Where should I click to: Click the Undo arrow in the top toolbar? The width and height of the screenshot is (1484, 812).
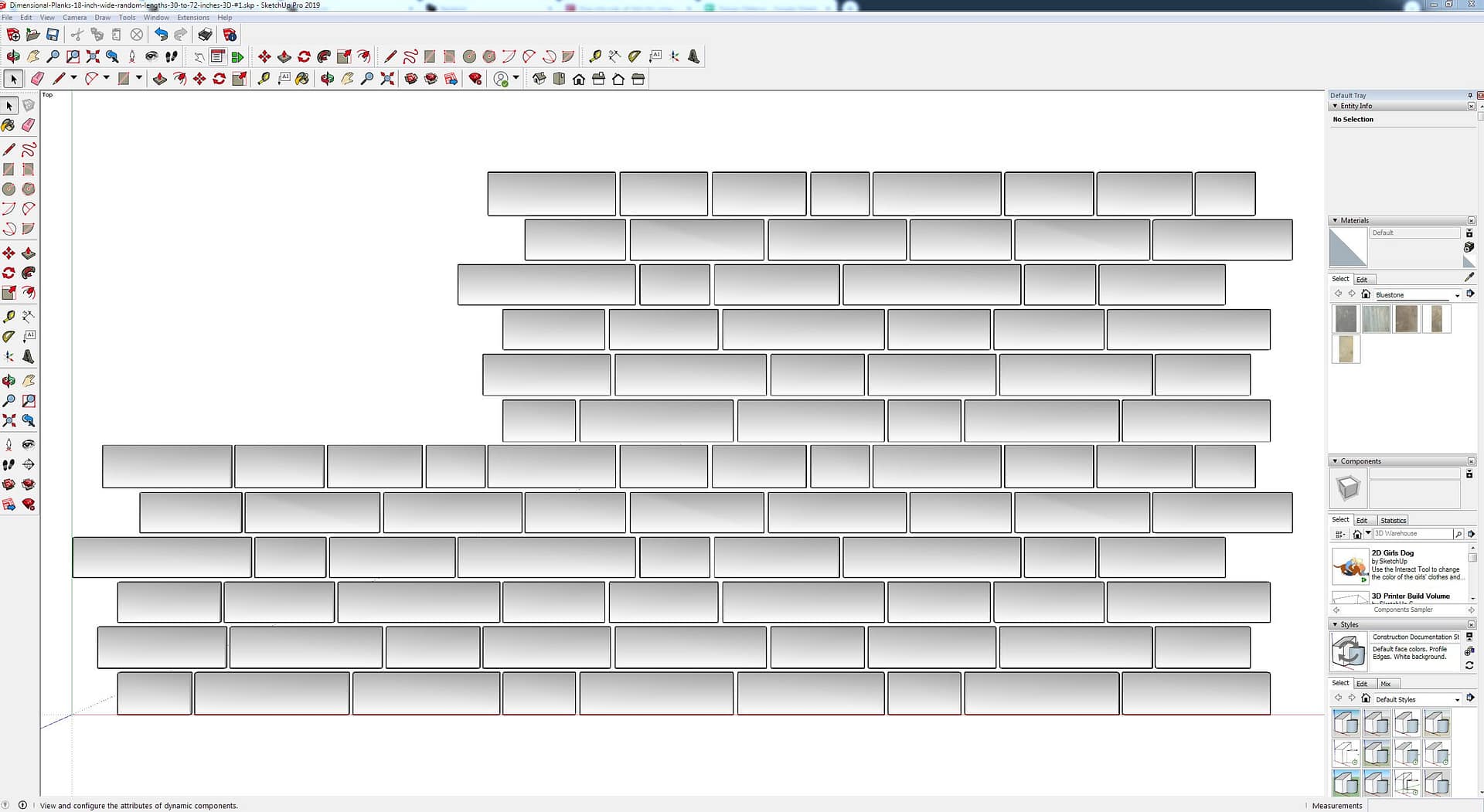161,35
